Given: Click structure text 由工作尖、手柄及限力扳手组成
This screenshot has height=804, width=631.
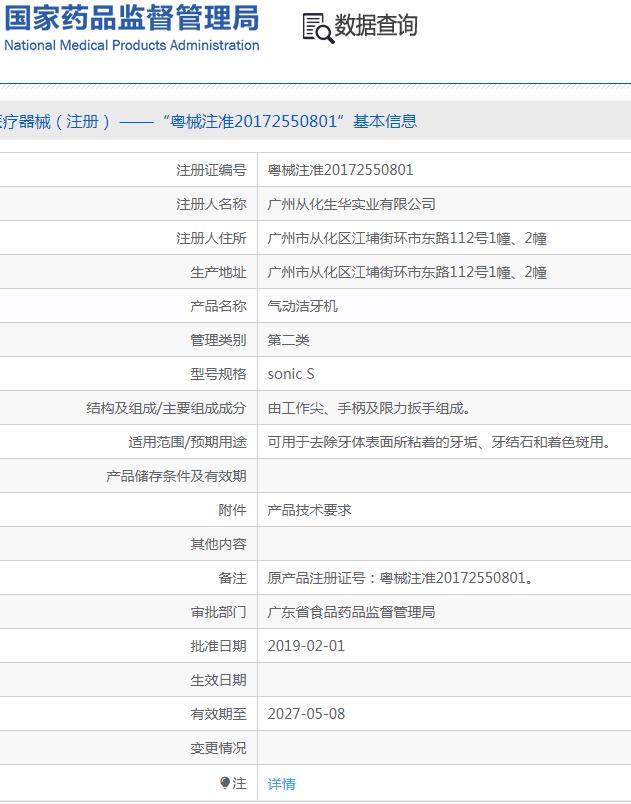Looking at the screenshot, I should tap(369, 408).
